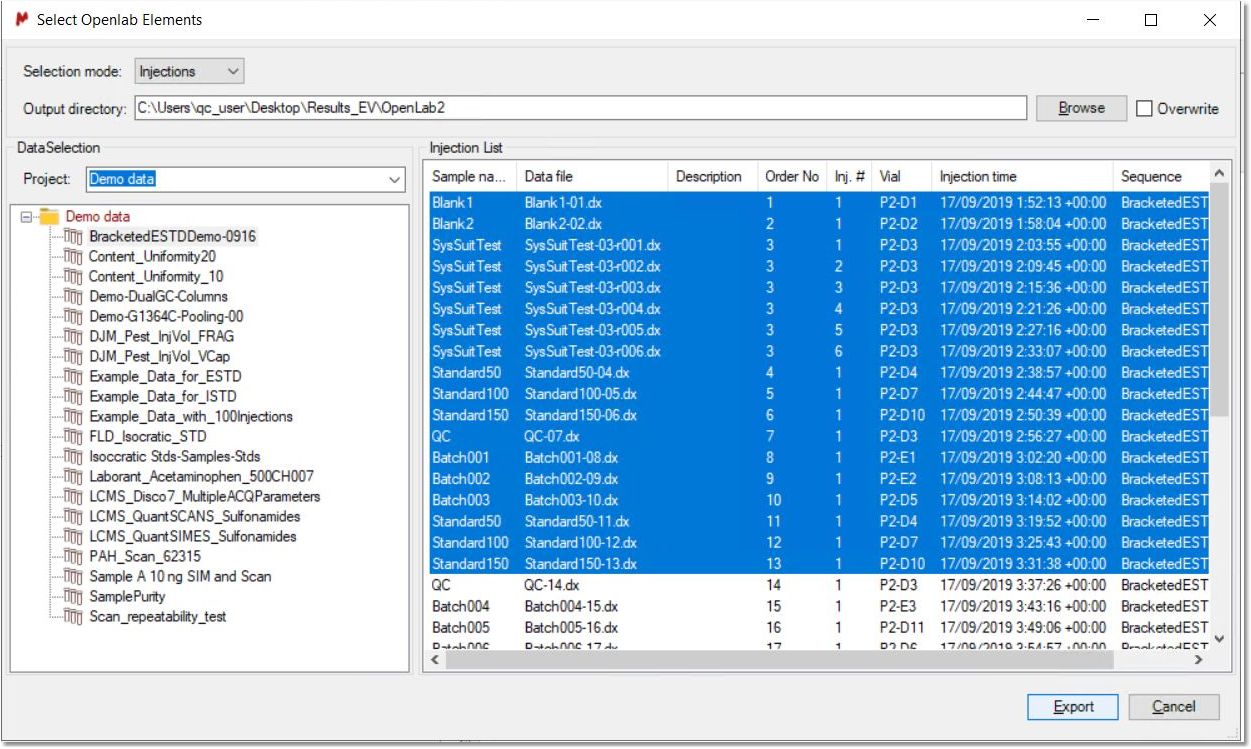The width and height of the screenshot is (1251, 749).
Task: Click the red app logo in title bar
Action: pos(21,19)
